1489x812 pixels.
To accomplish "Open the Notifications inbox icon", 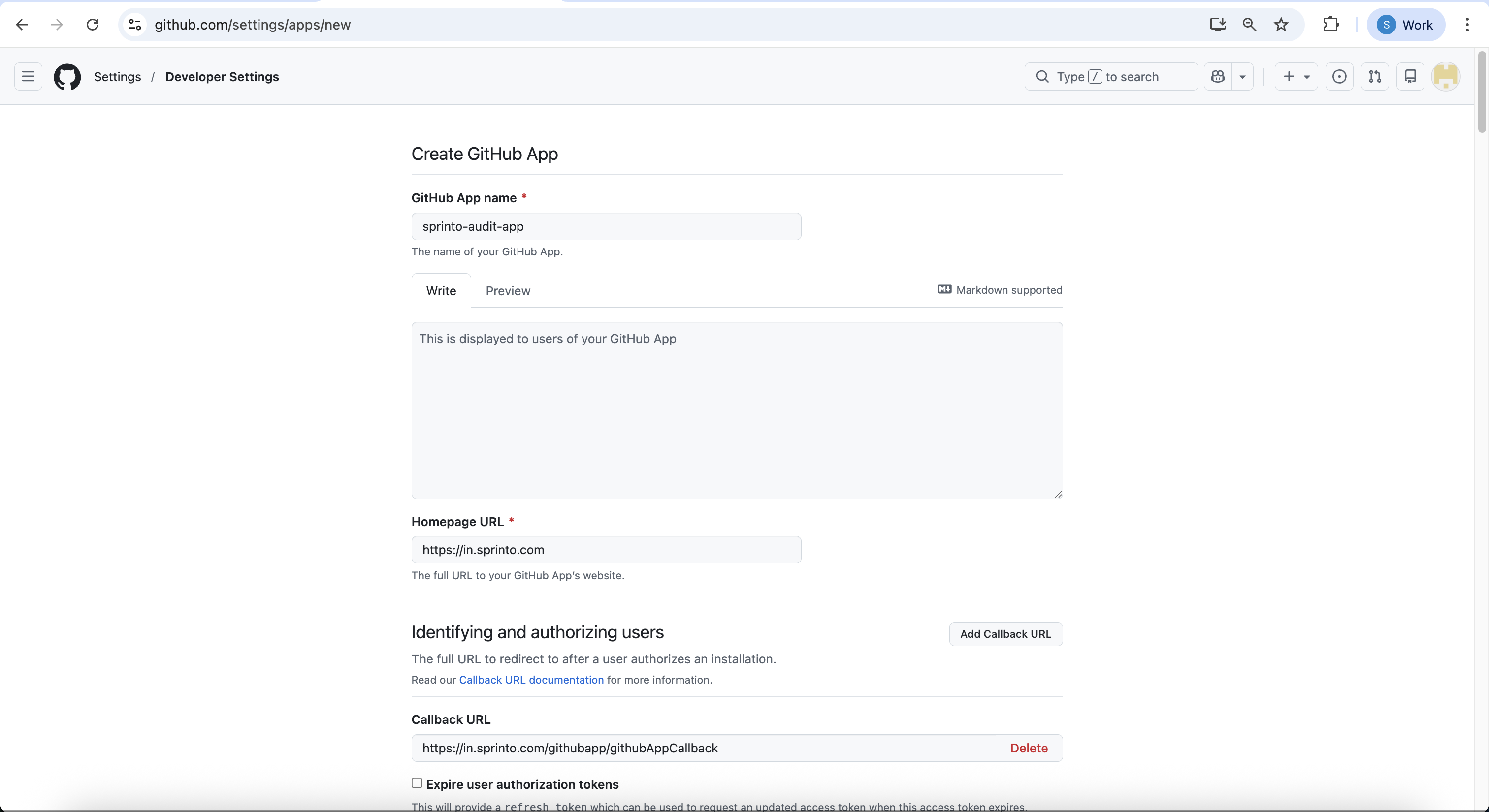I will [1410, 77].
